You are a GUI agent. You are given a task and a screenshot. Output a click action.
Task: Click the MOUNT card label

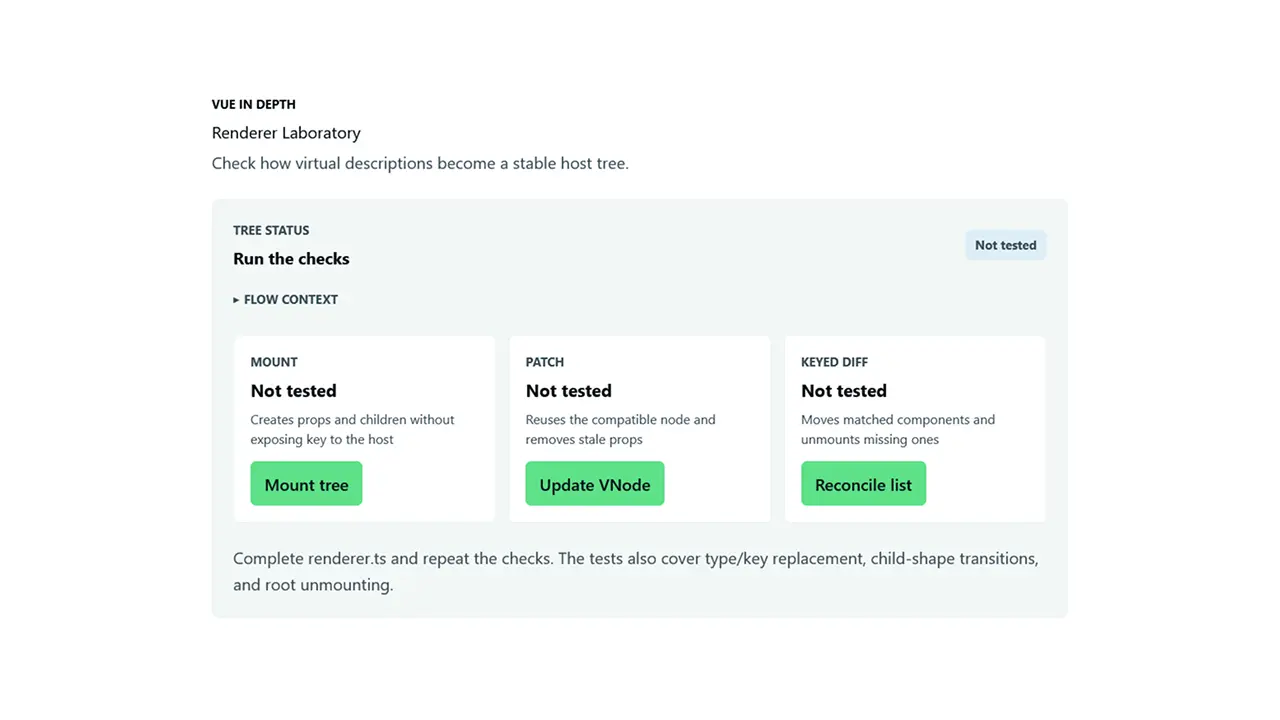274,362
